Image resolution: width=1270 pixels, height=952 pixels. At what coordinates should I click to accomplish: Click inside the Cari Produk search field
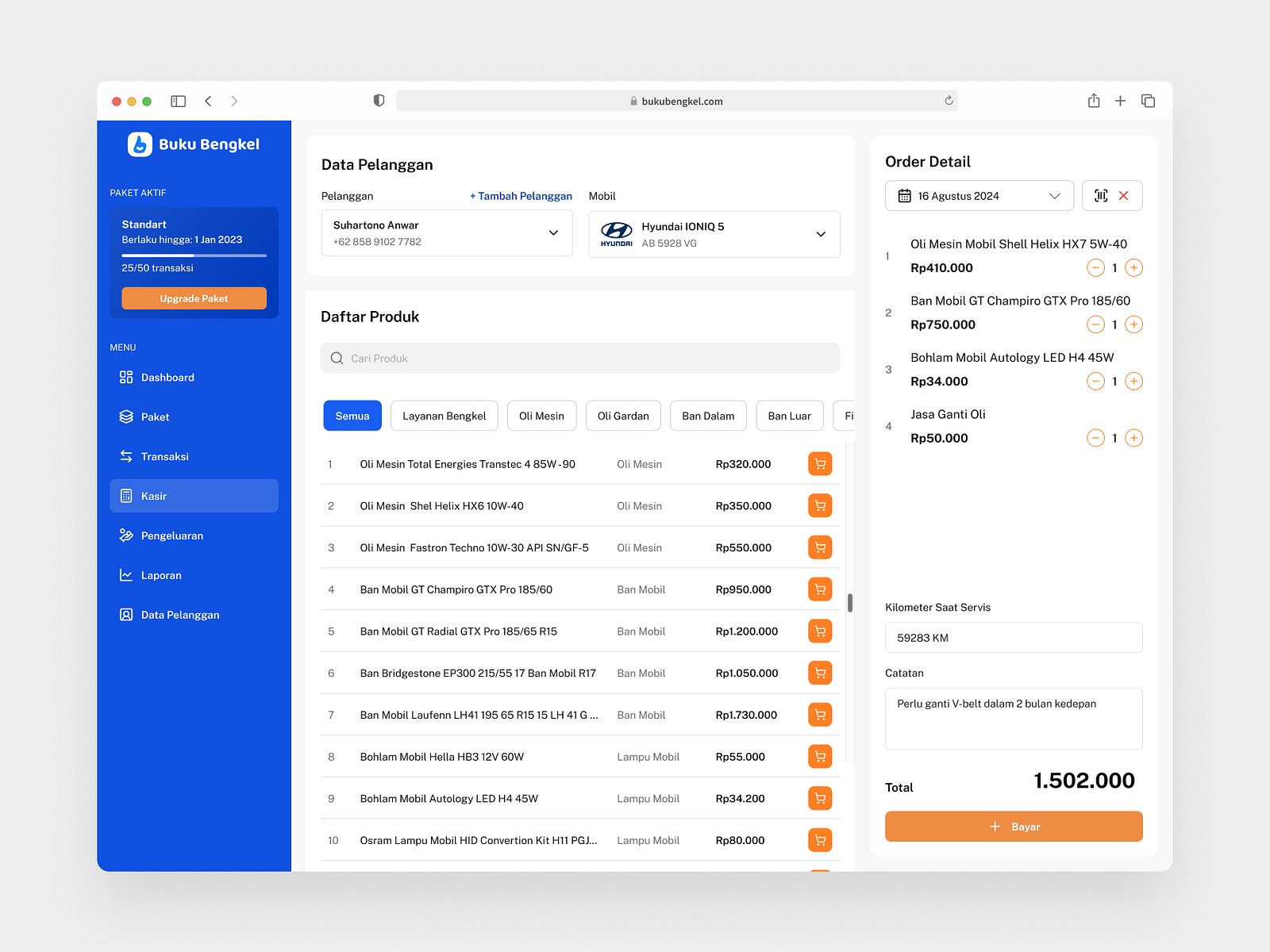(579, 358)
